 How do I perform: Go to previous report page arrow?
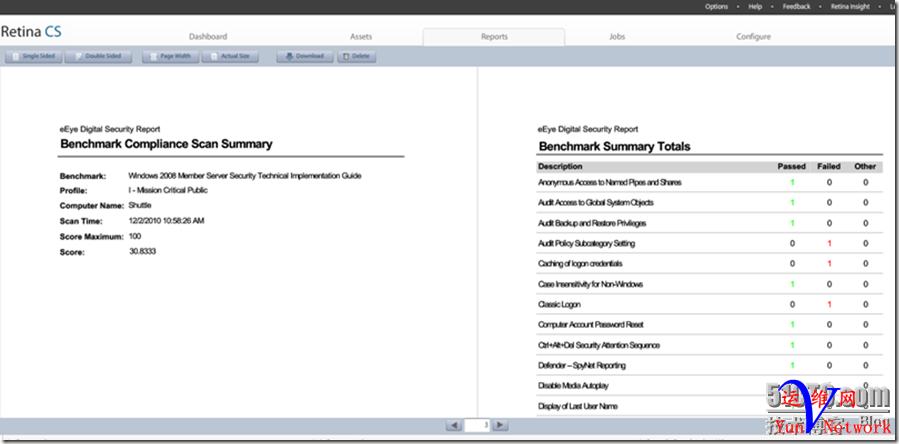(454, 425)
